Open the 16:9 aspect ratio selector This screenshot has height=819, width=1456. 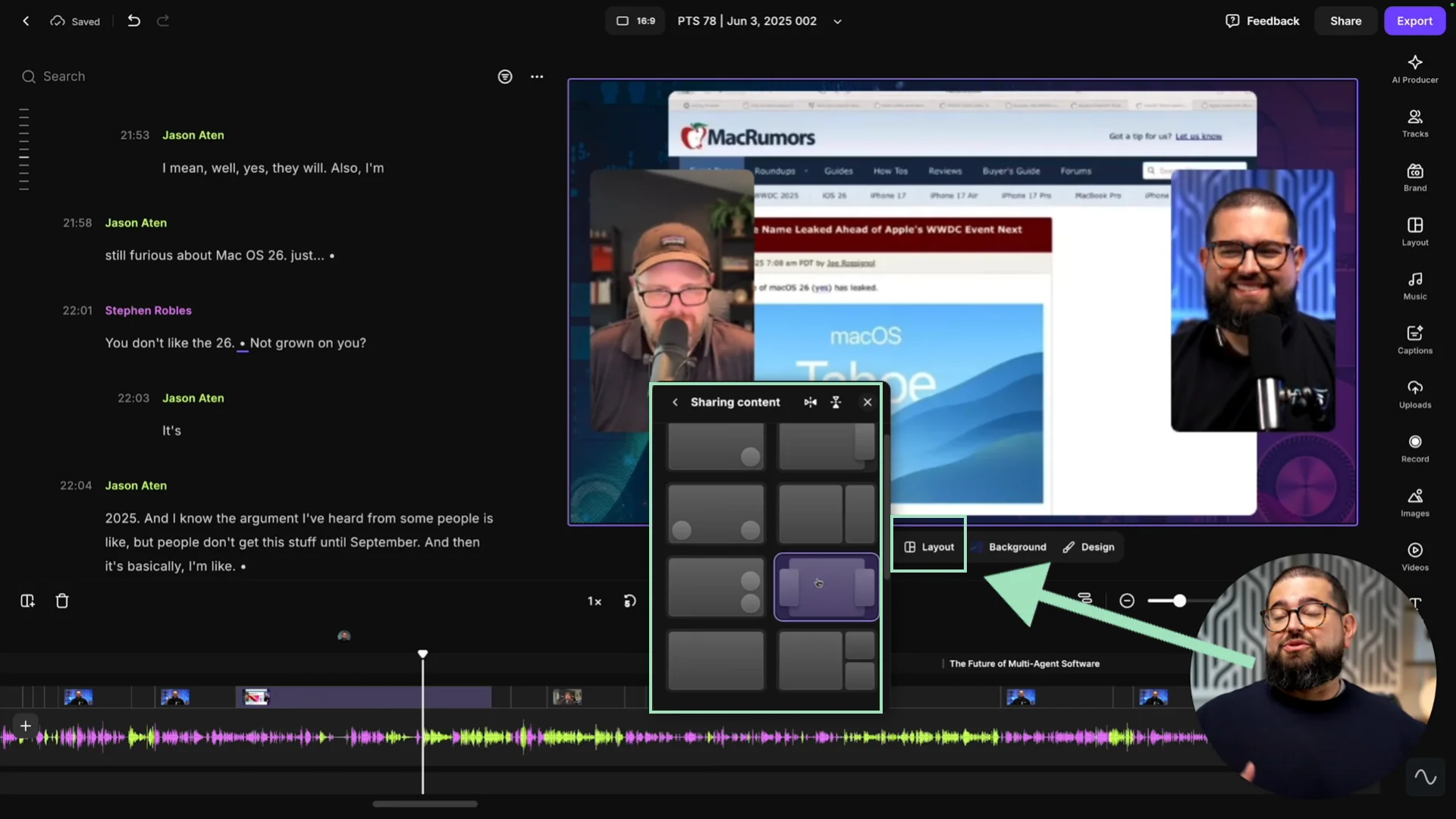pos(635,21)
